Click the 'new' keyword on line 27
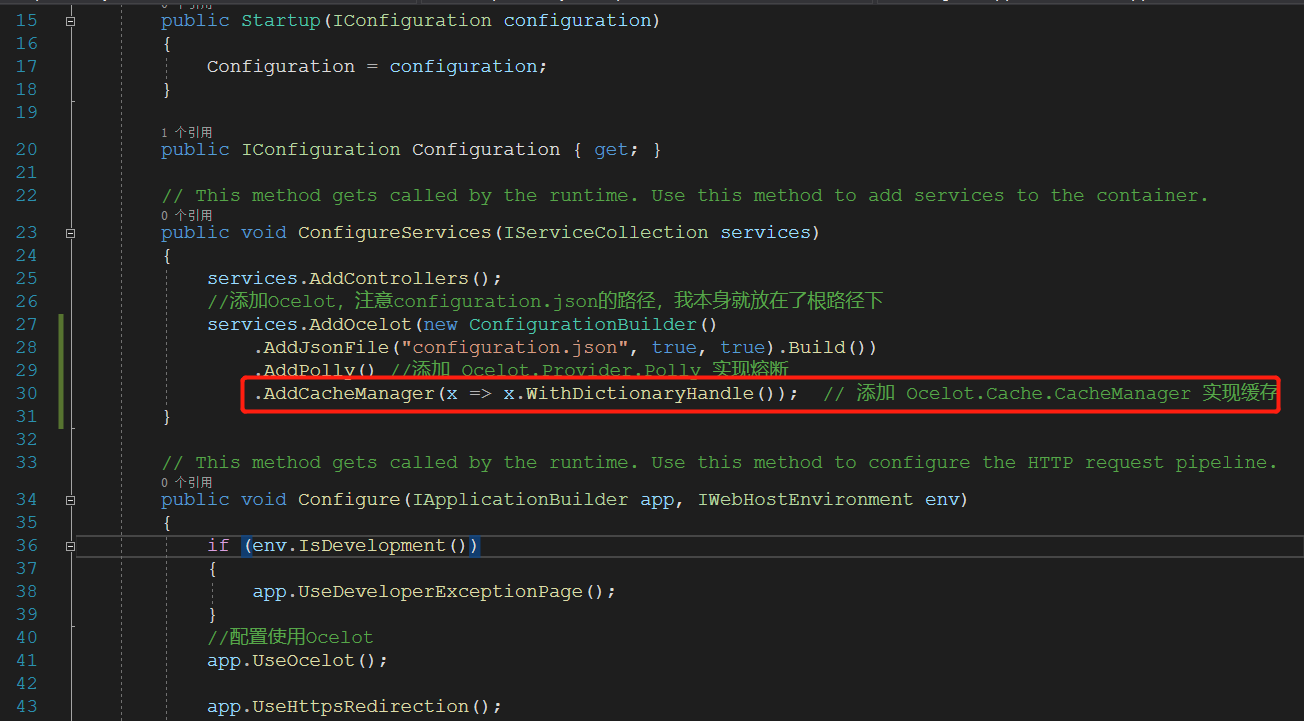Screen dimensions: 1304x721 pyautogui.click(x=441, y=325)
